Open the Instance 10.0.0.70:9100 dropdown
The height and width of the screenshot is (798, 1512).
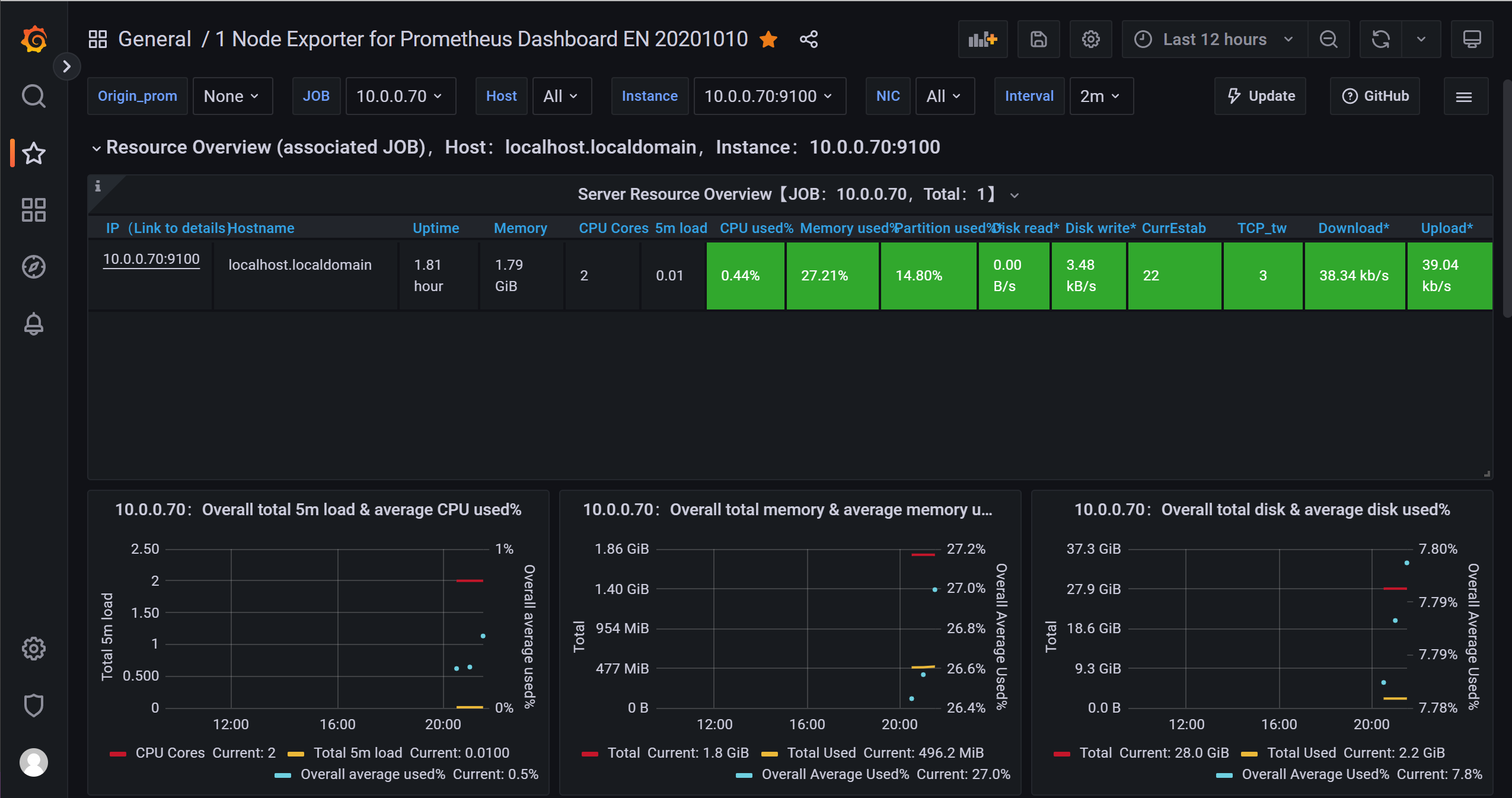pyautogui.click(x=769, y=96)
